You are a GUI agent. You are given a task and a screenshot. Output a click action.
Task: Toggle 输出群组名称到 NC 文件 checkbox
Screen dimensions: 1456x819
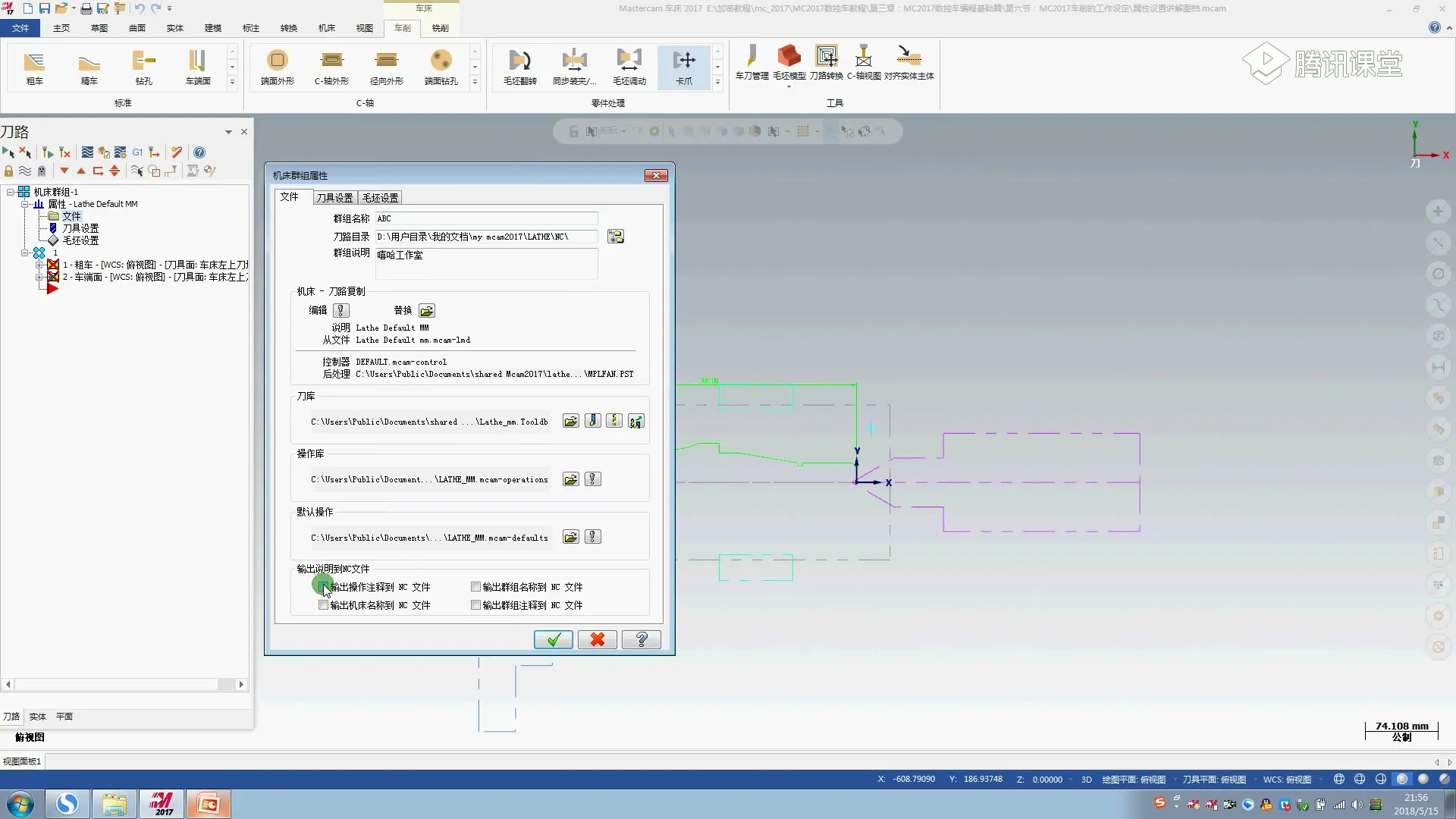pyautogui.click(x=476, y=587)
